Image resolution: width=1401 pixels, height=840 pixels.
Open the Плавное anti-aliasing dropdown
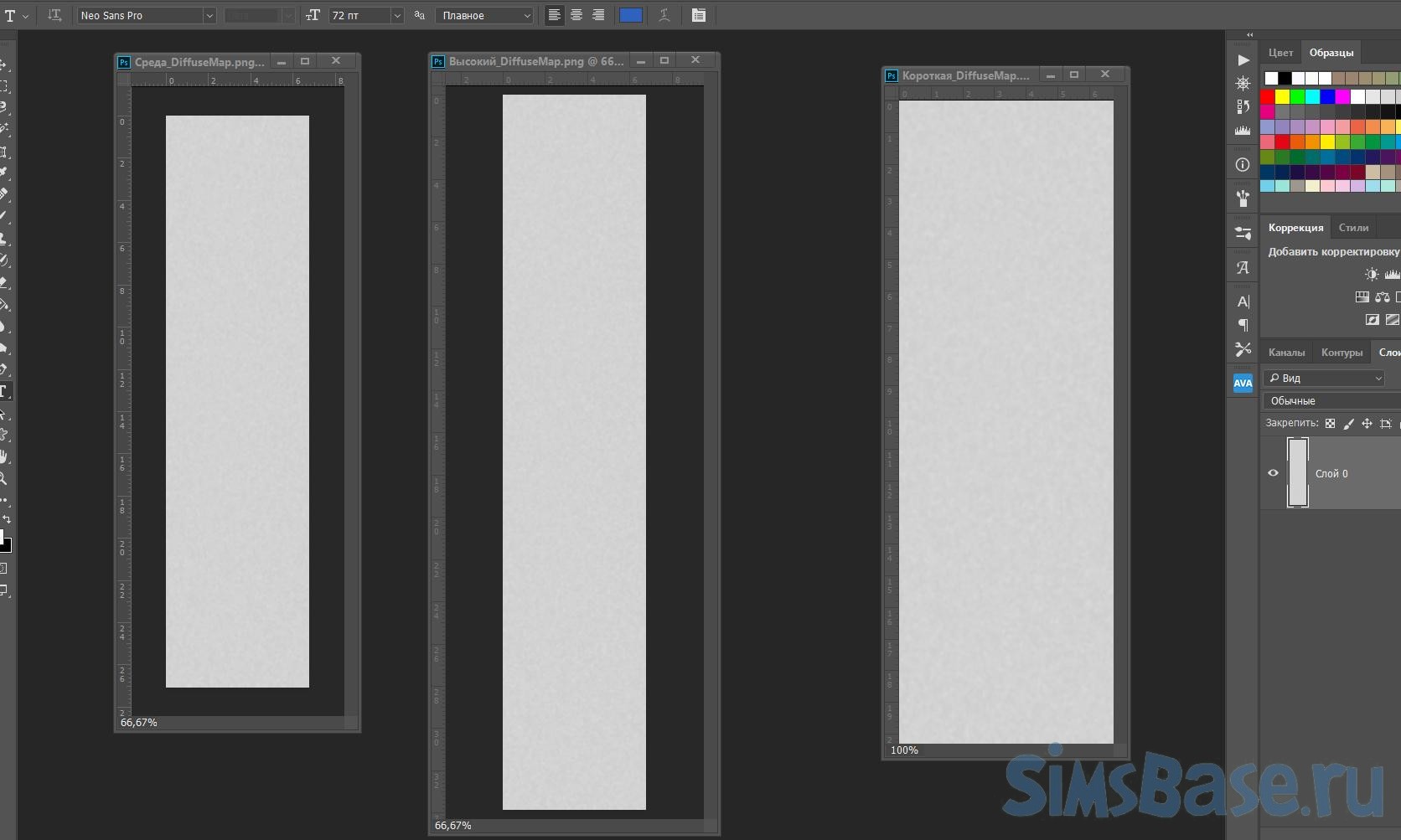click(484, 16)
